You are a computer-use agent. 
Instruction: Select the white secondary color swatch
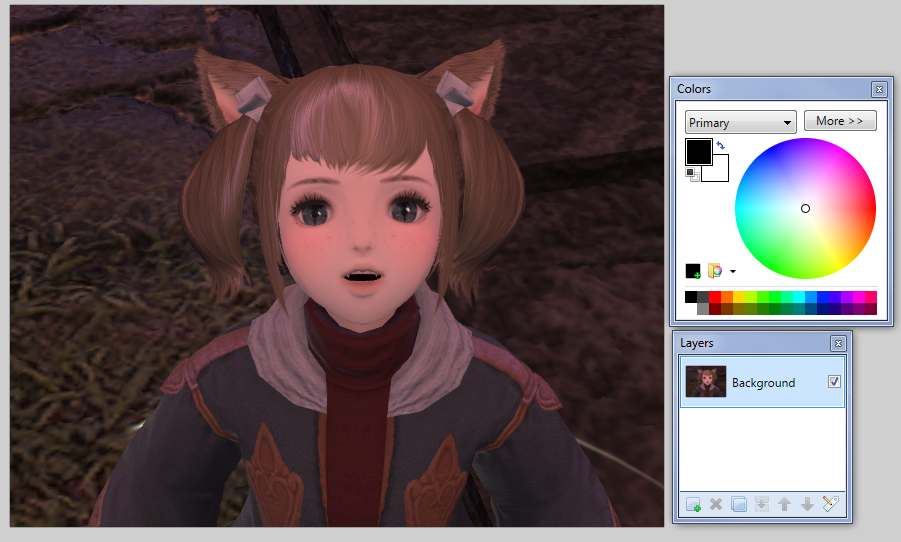720,172
